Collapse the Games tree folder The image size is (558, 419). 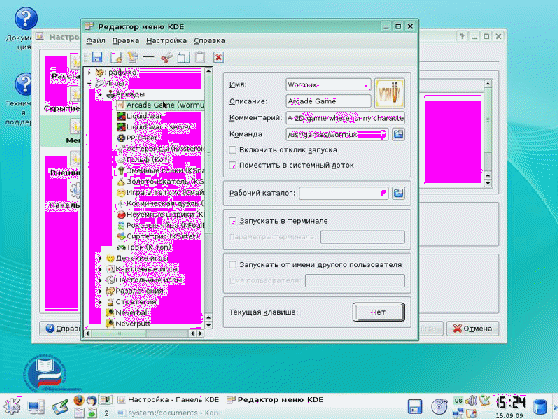(90, 84)
